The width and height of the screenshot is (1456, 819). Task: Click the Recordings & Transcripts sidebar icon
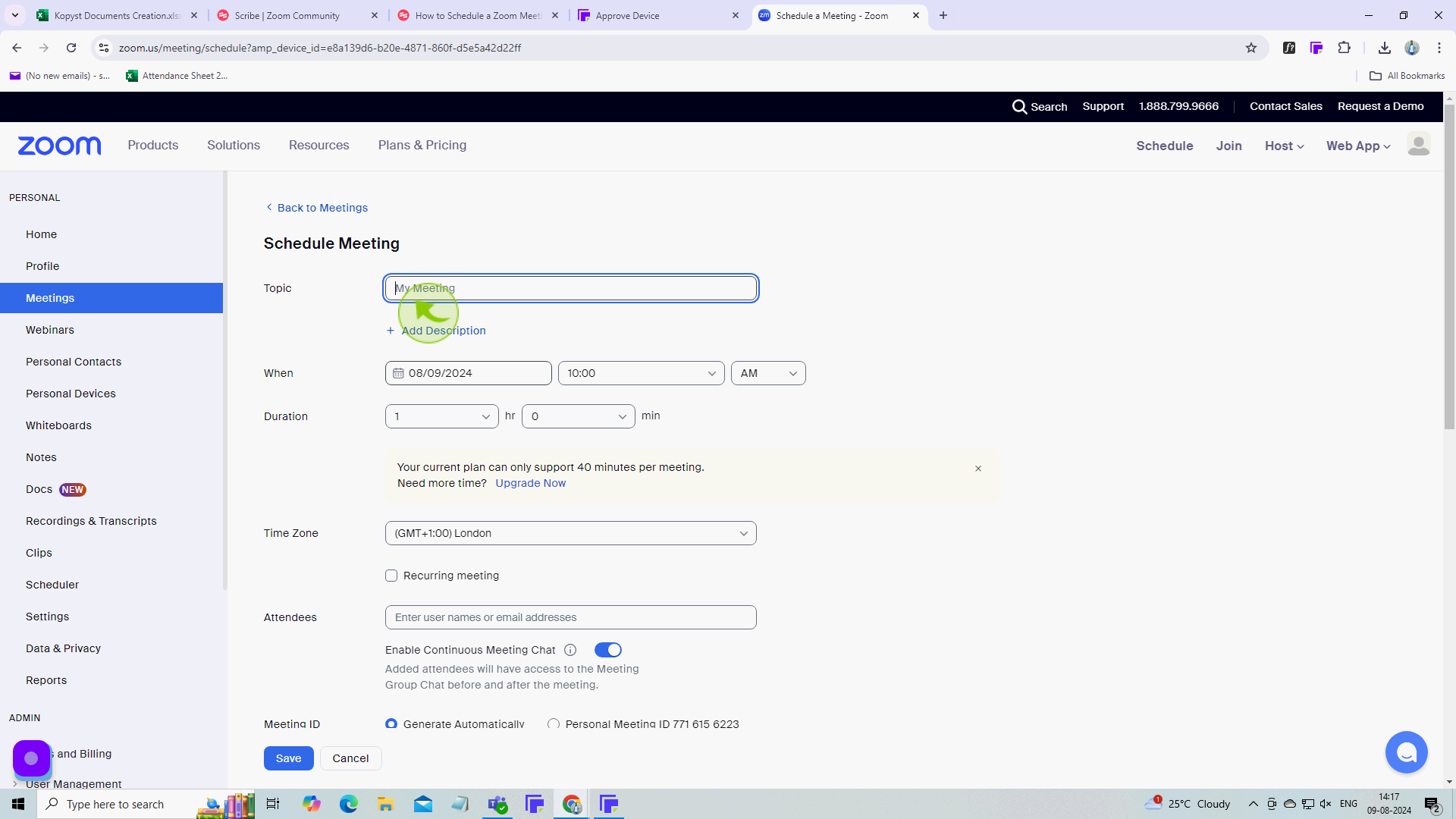(91, 520)
